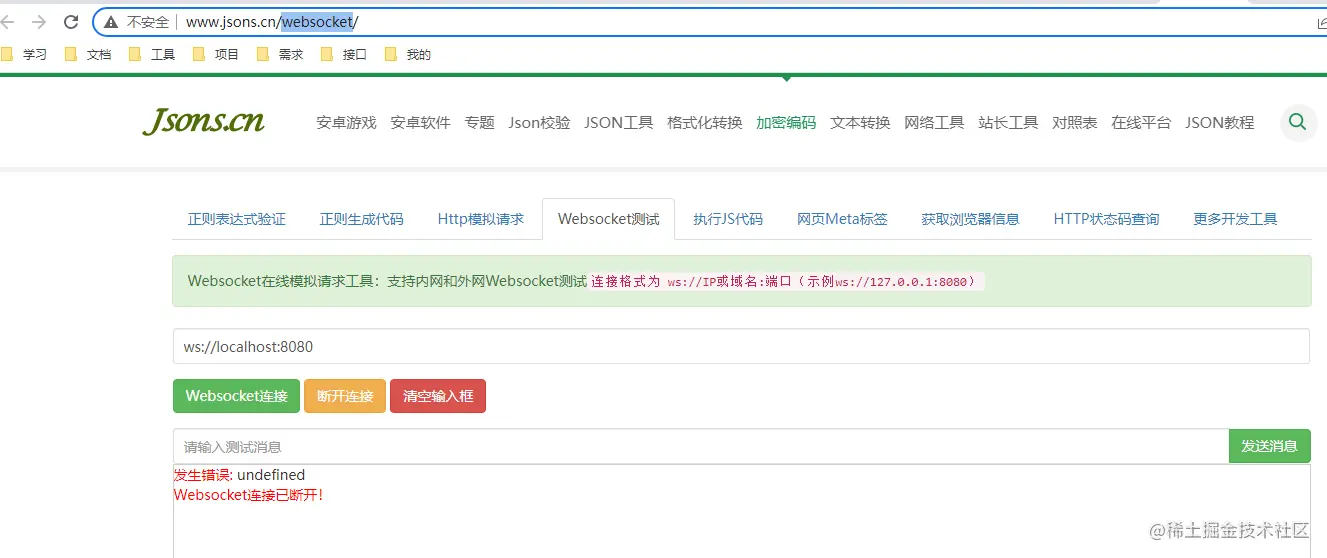Click the browser forward arrow
The width and height of the screenshot is (1327, 558).
pos(39,21)
